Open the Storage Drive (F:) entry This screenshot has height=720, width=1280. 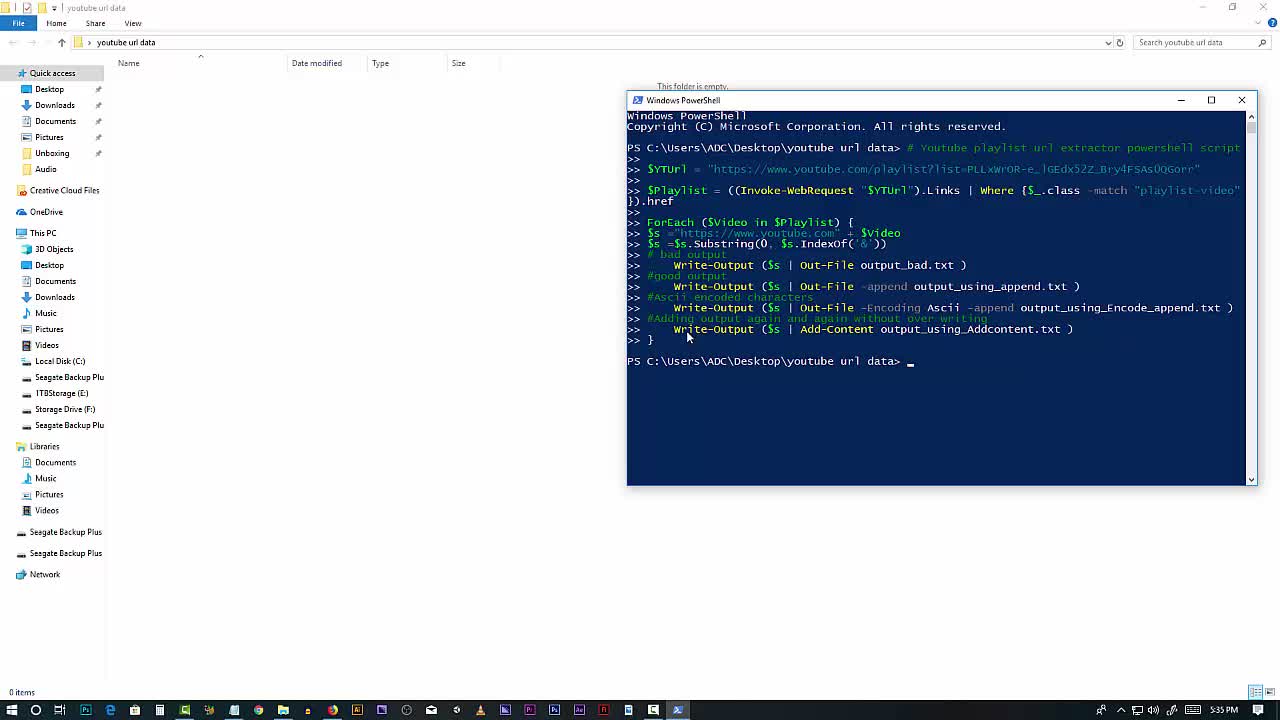(x=65, y=409)
